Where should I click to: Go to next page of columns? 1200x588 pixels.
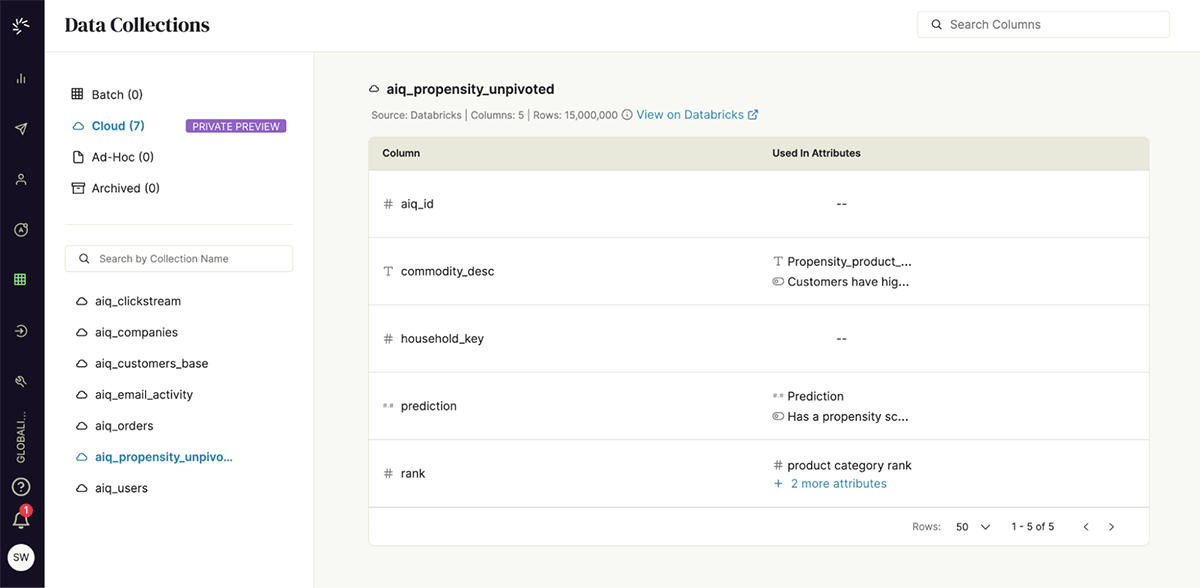pyautogui.click(x=1111, y=526)
